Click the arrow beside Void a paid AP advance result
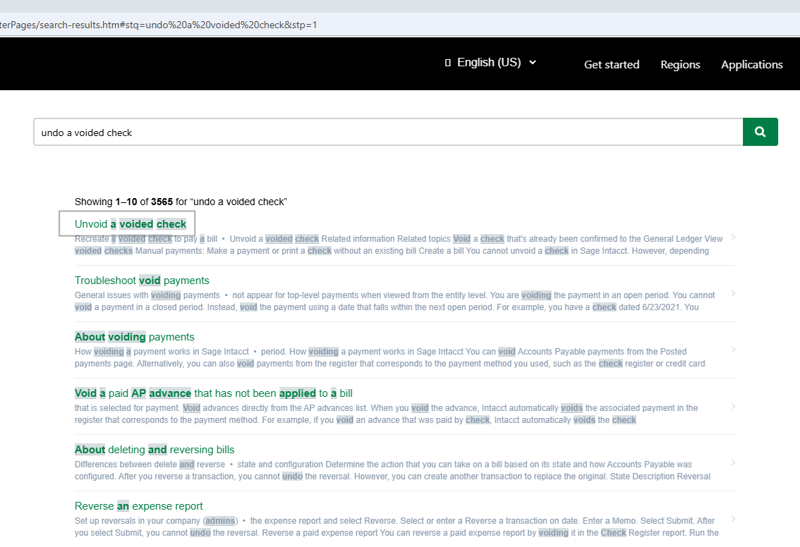800x547 pixels. click(733, 407)
